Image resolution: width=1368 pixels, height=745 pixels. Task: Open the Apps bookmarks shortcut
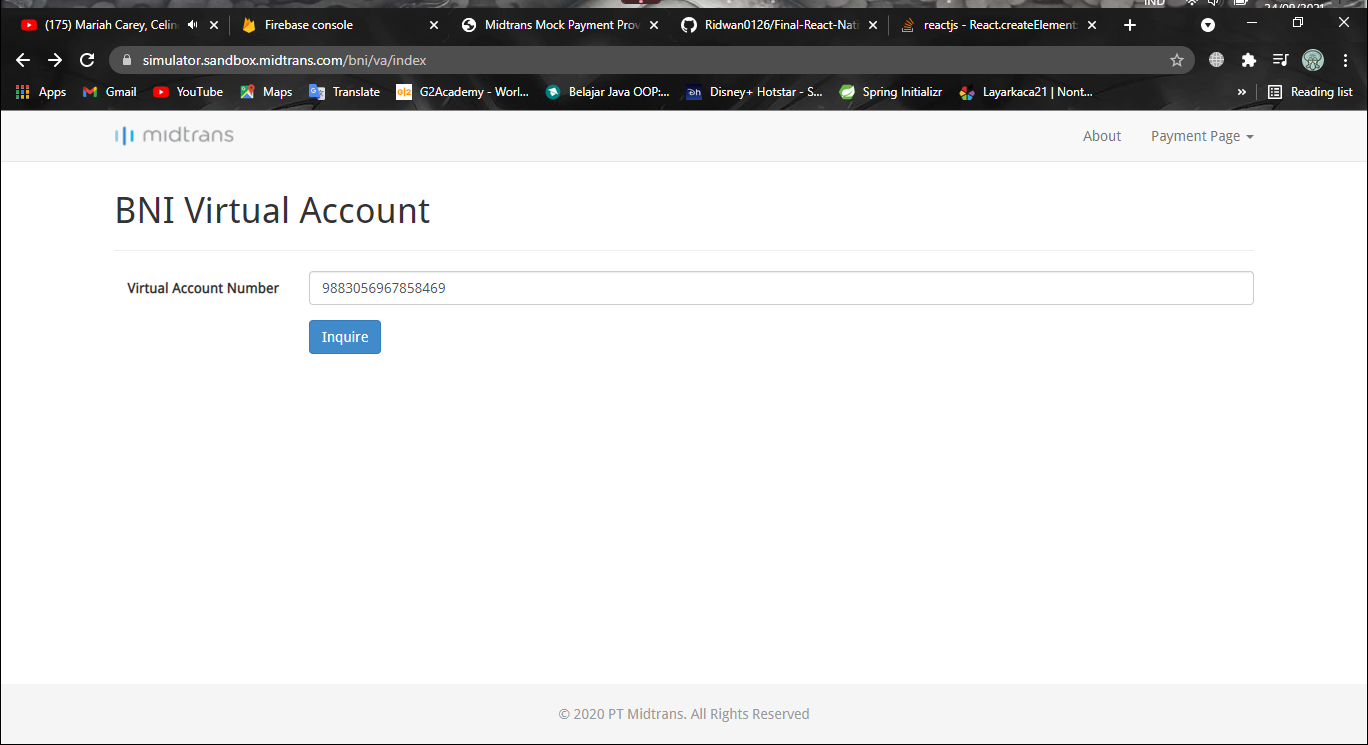click(x=41, y=92)
